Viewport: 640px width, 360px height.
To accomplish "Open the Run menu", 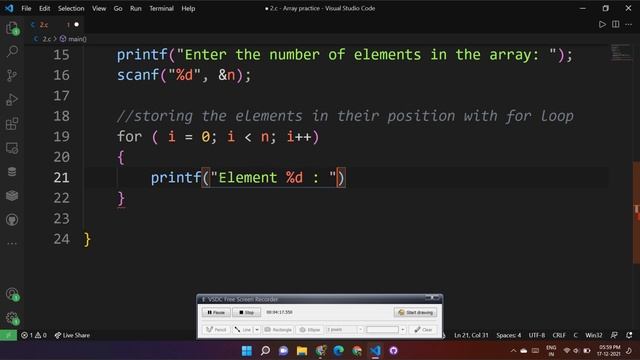I will [x=136, y=8].
